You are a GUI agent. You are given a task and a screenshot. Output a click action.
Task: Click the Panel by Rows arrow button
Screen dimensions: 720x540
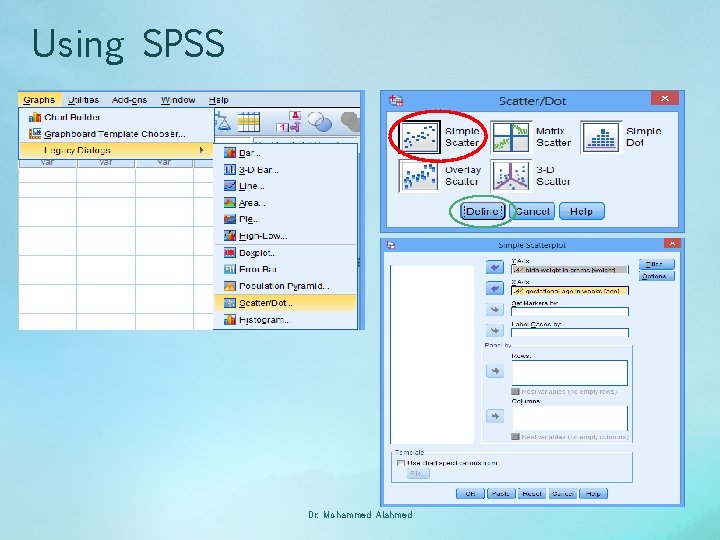[x=495, y=371]
